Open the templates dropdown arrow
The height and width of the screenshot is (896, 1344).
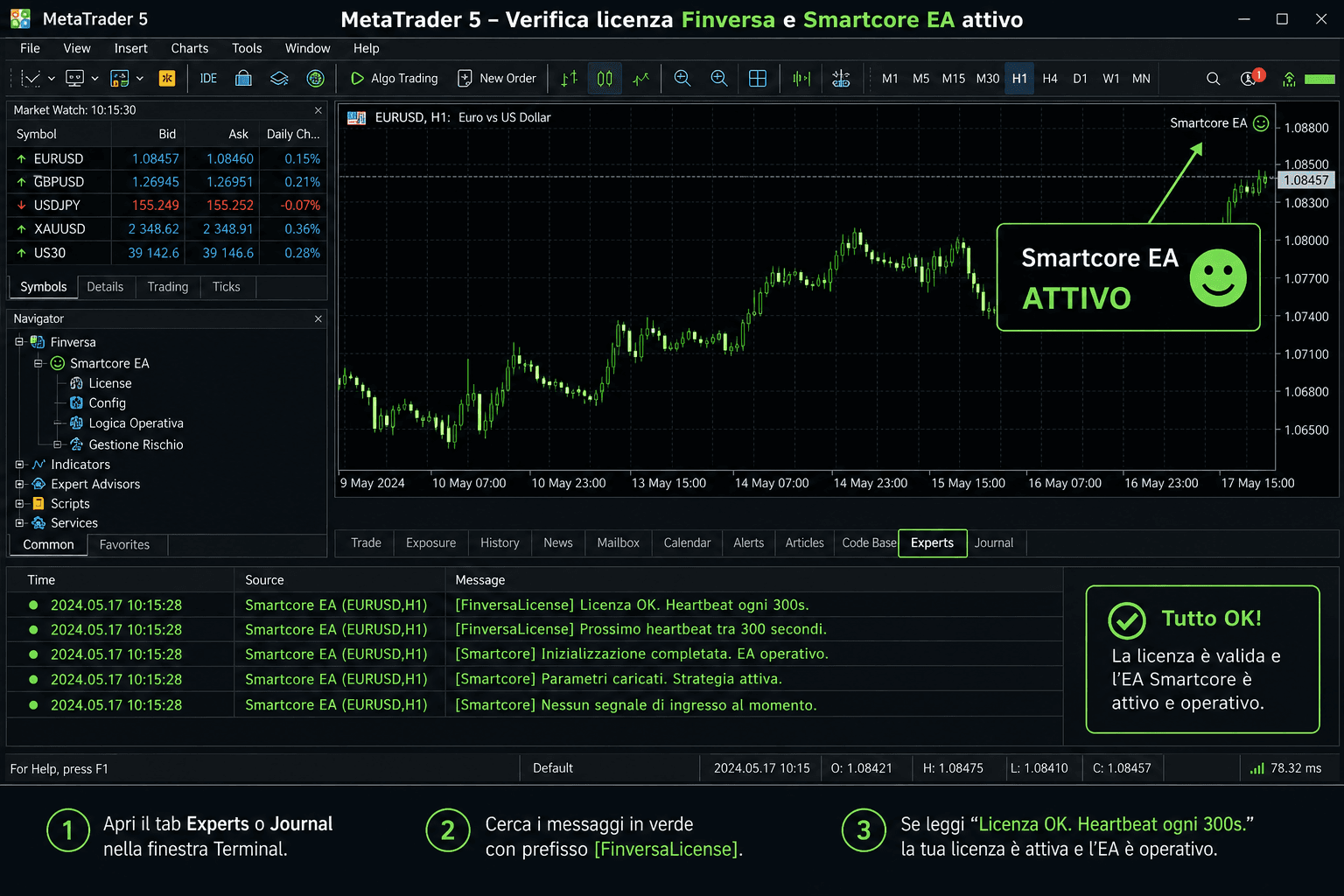coord(140,79)
